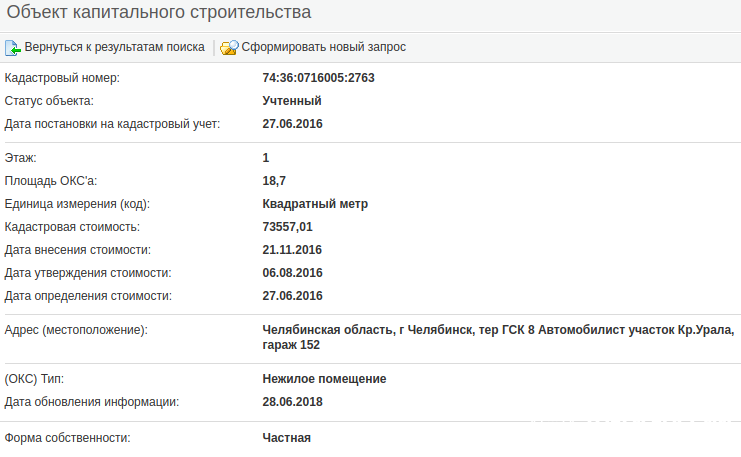
Task: Click the area value 18,7
Action: 274,181
